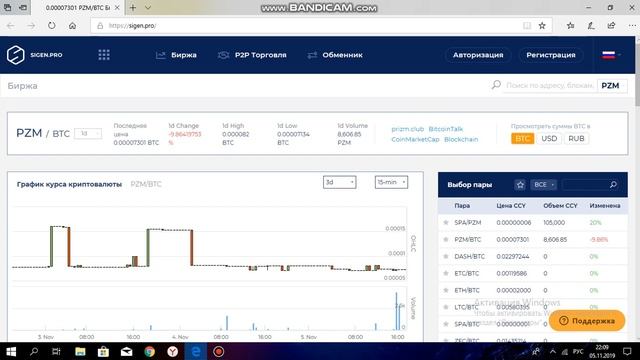Go back in browser
This screenshot has width=640, height=360.
pyautogui.click(x=11, y=26)
